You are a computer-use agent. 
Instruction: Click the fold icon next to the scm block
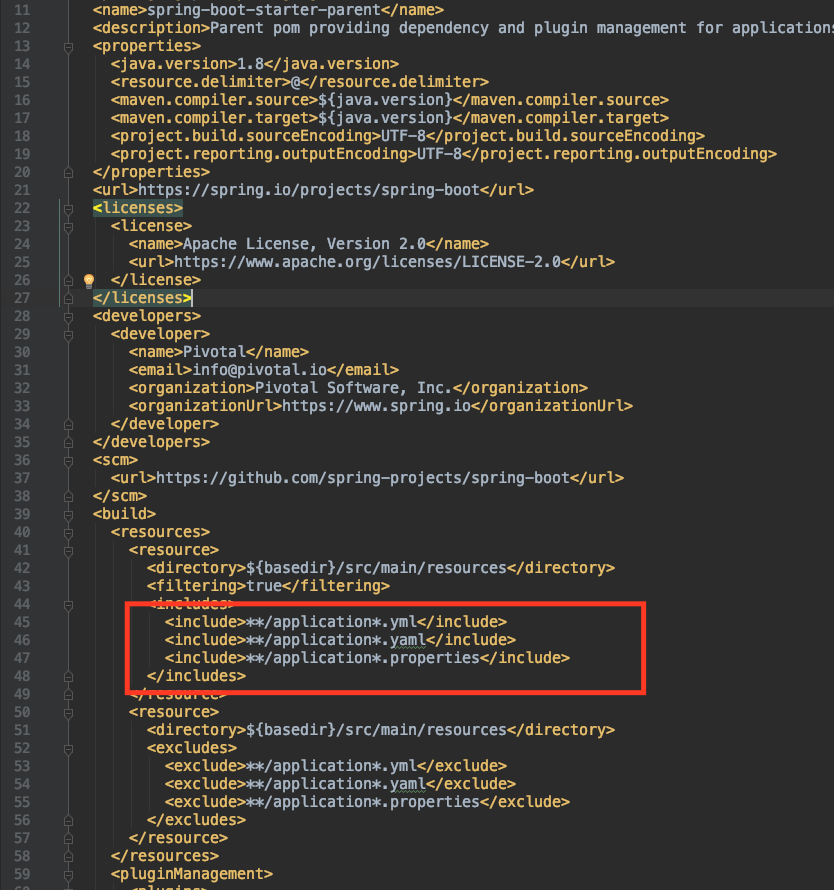pyautogui.click(x=67, y=459)
